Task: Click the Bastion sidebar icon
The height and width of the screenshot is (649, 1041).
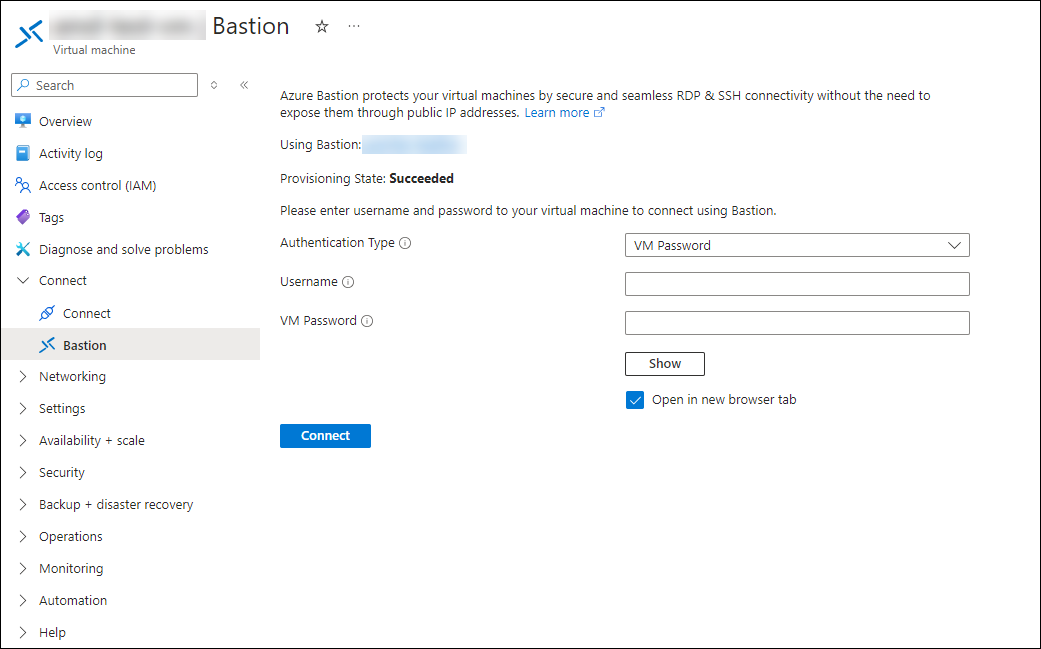Action: (x=47, y=345)
